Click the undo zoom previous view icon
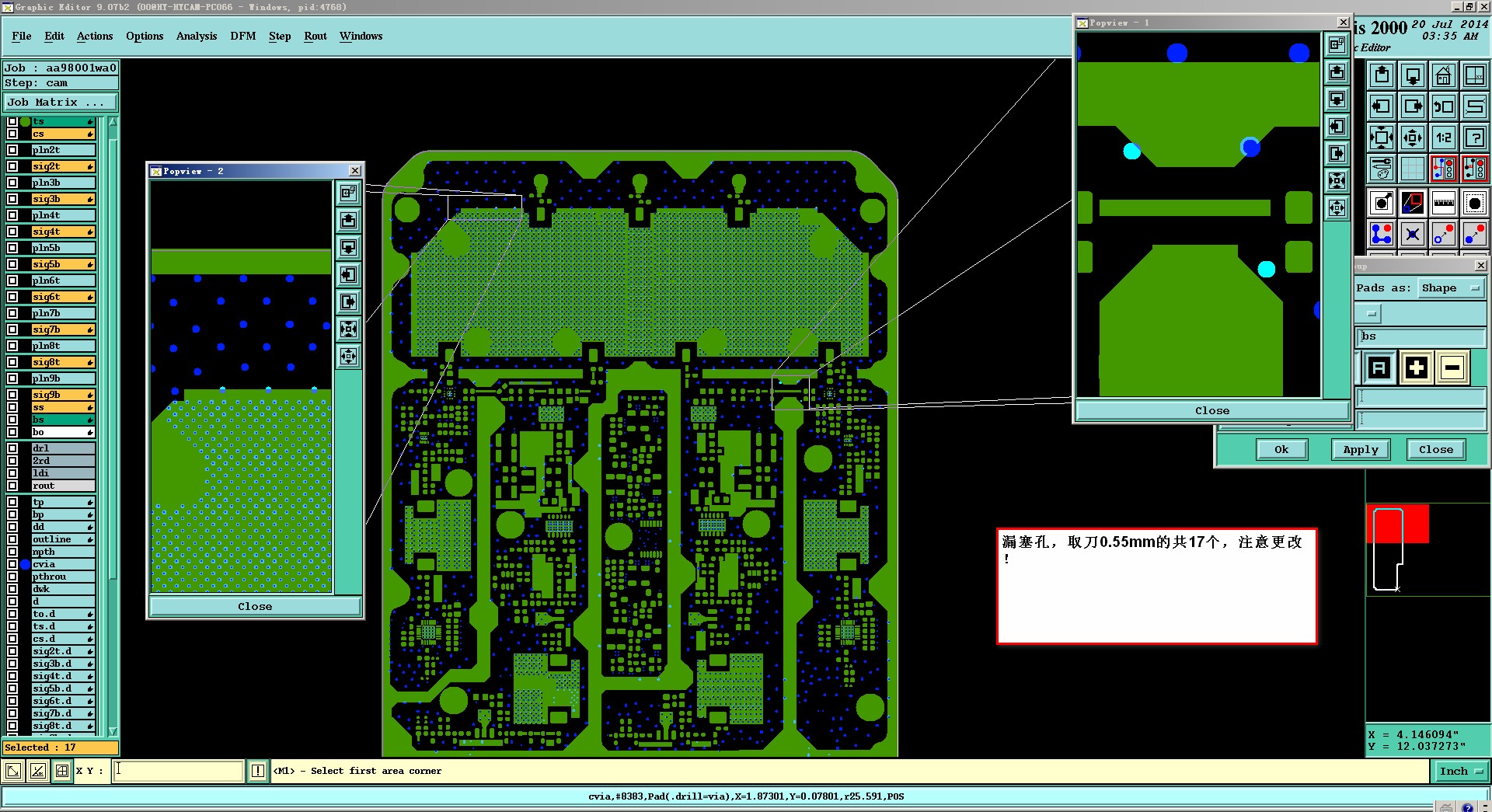The image size is (1492, 812). point(1443,106)
